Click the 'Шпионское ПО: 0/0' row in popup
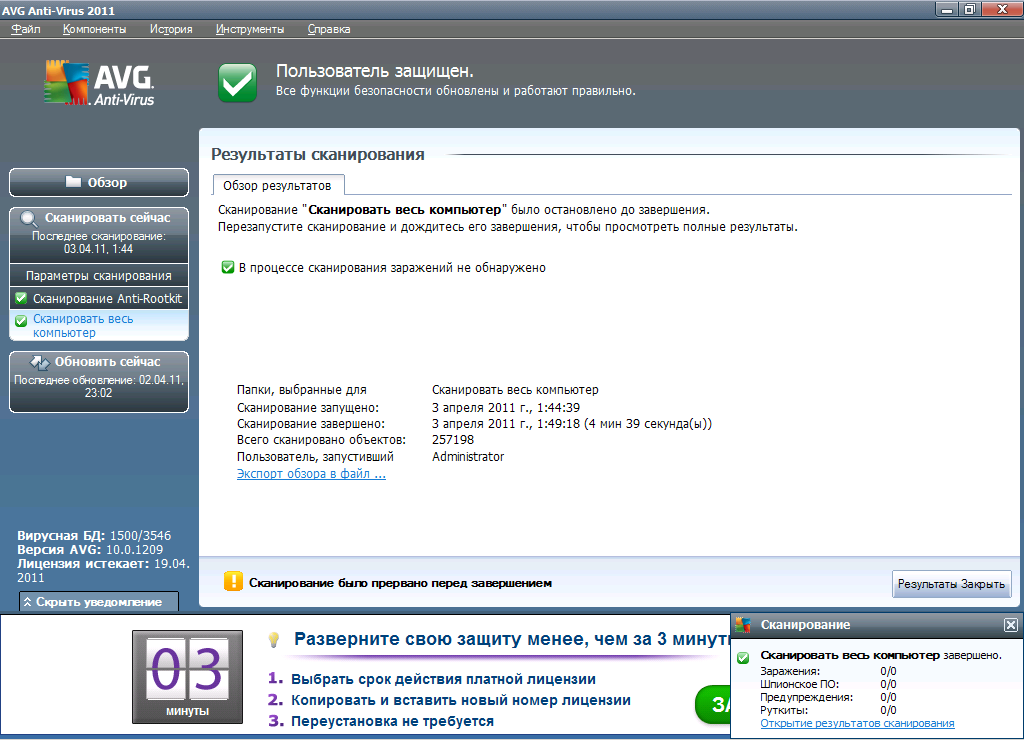 tap(828, 684)
